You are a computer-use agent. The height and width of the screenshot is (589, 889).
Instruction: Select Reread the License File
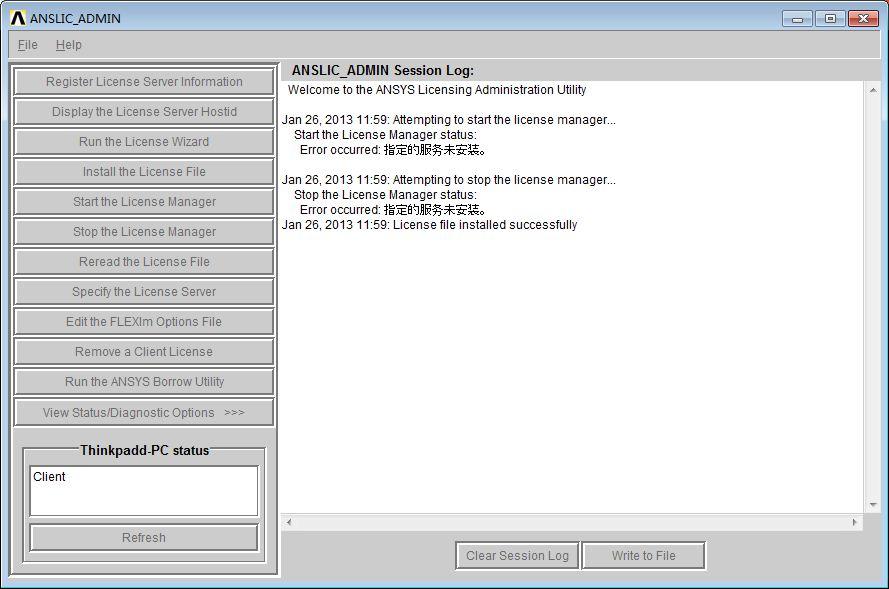coord(144,262)
